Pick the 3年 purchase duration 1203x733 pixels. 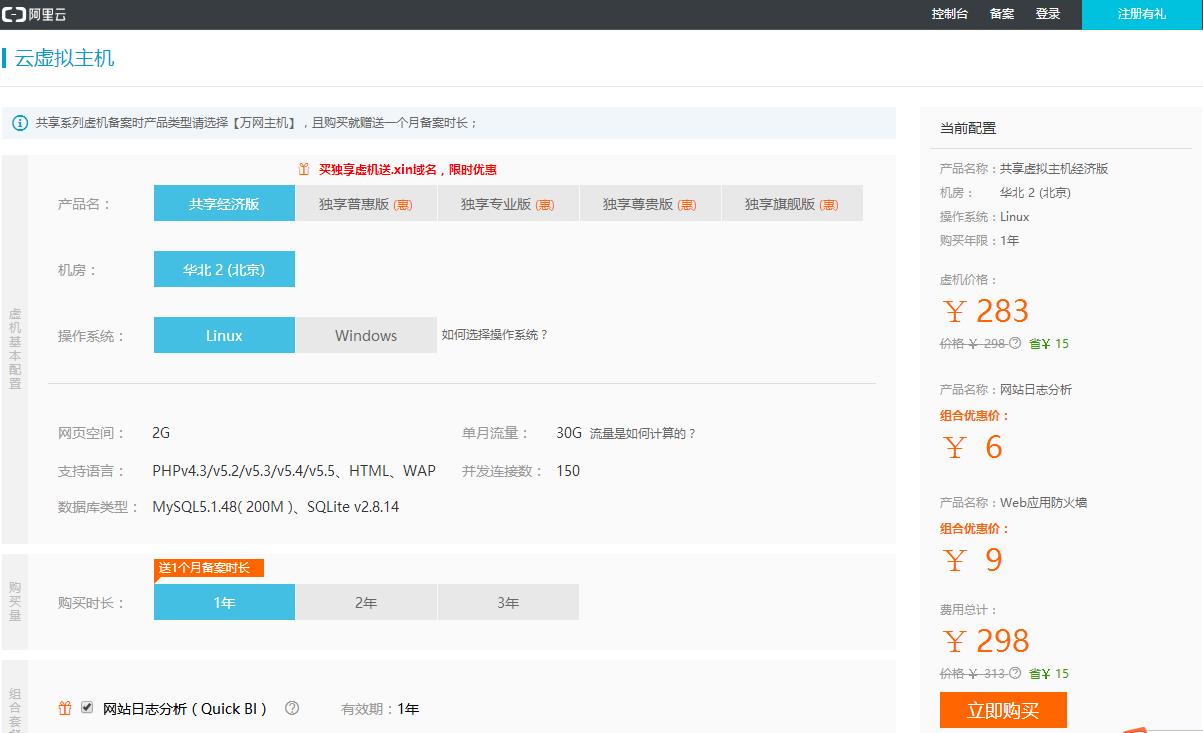[508, 602]
